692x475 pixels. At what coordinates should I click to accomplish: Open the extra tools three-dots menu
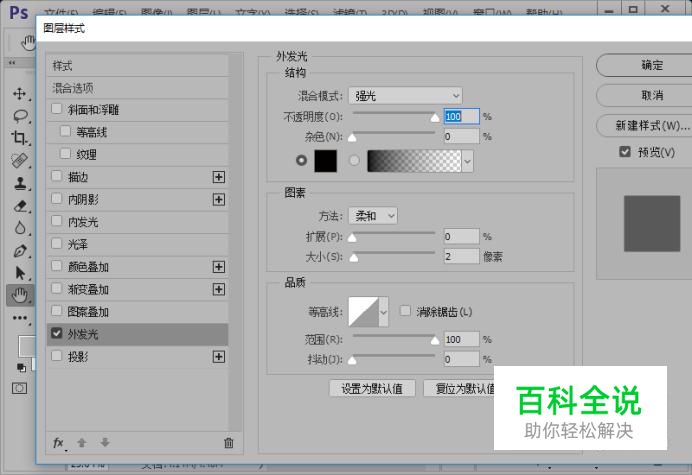coord(20,318)
